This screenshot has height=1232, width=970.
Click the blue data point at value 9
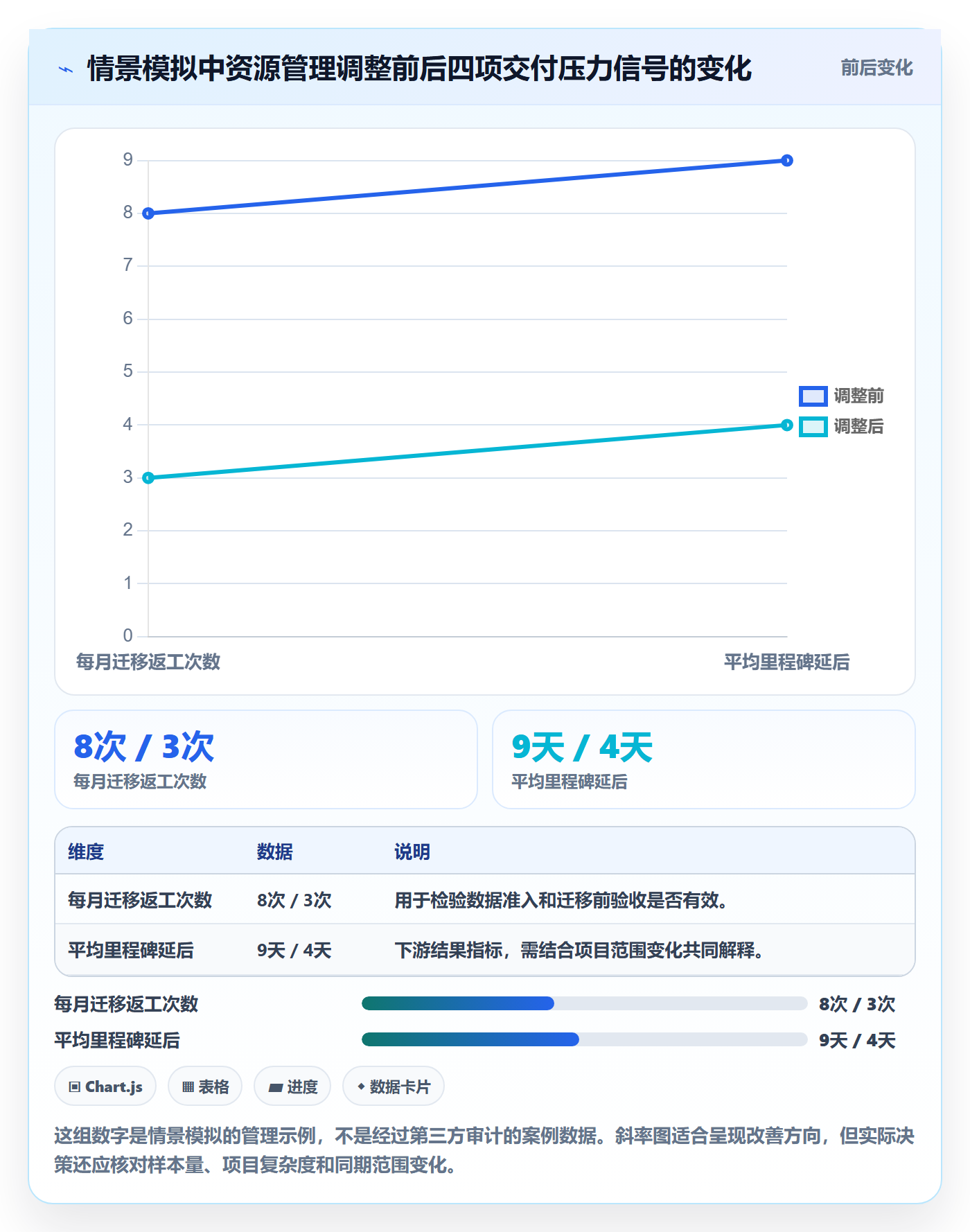pyautogui.click(x=787, y=161)
